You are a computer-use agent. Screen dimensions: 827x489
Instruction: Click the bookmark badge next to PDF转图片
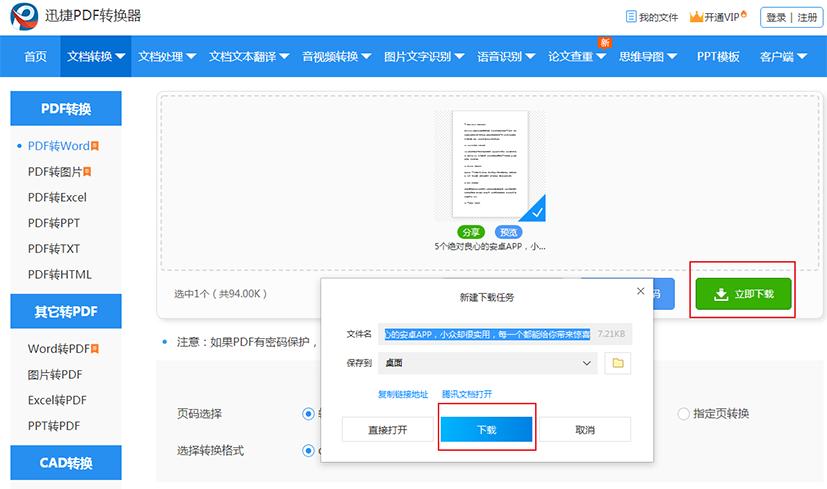tap(87, 172)
